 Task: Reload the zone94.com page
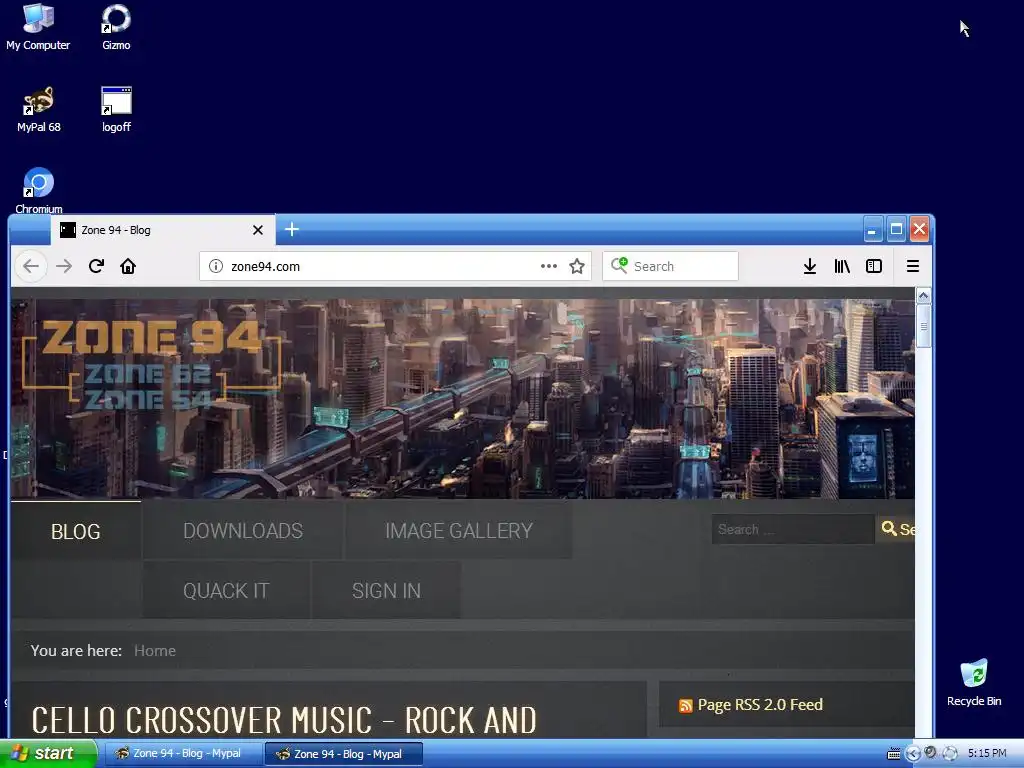pos(96,266)
